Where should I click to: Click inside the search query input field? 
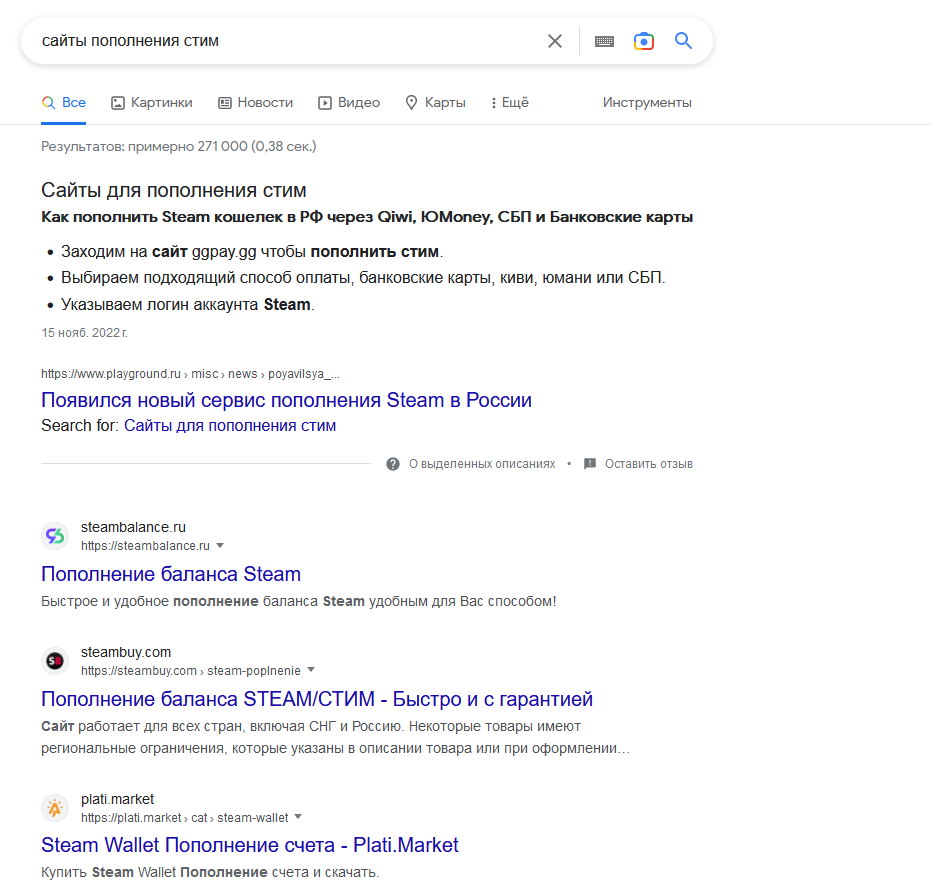coord(280,41)
